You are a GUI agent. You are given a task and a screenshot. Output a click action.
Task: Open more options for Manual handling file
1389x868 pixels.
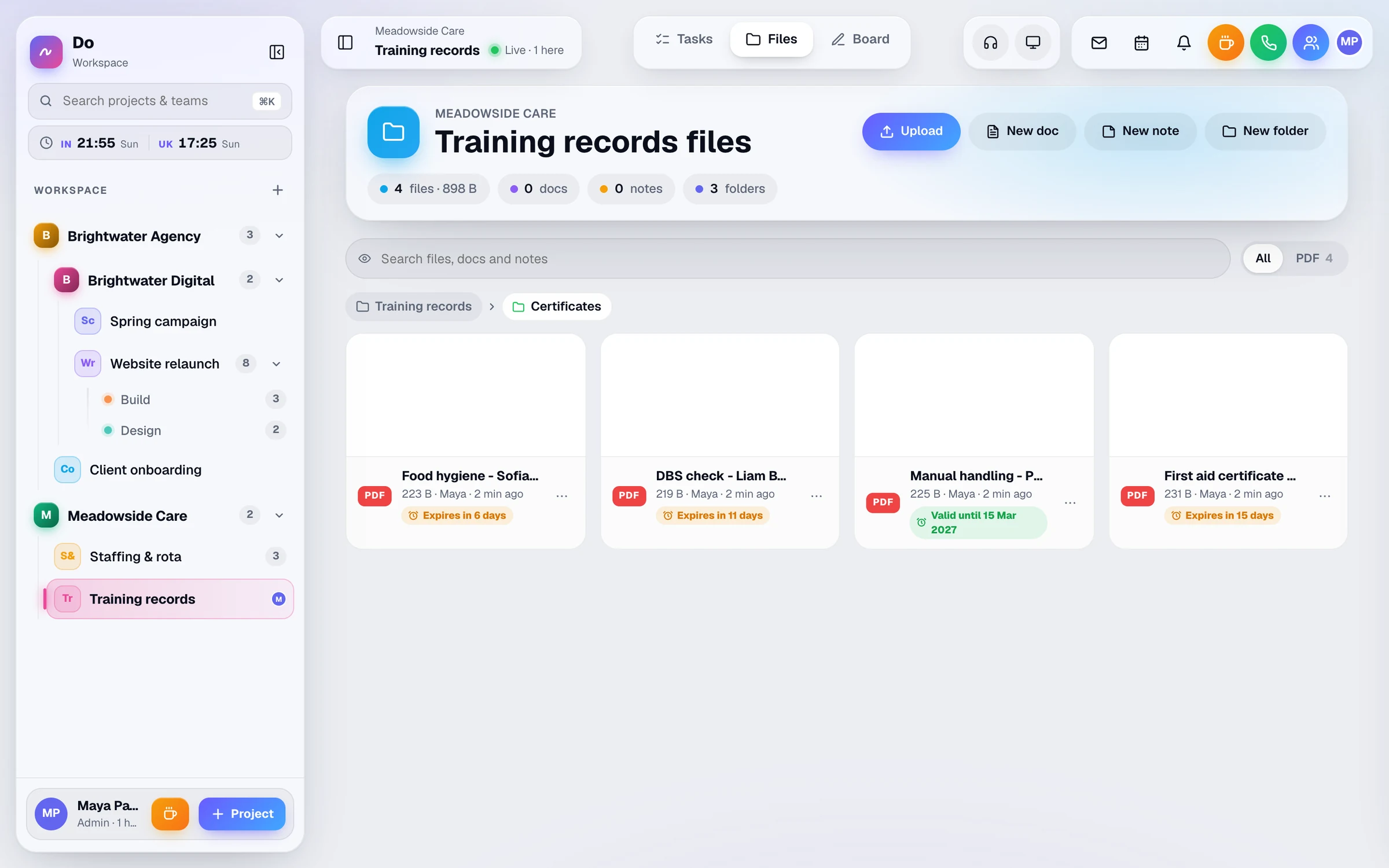pos(1070,503)
